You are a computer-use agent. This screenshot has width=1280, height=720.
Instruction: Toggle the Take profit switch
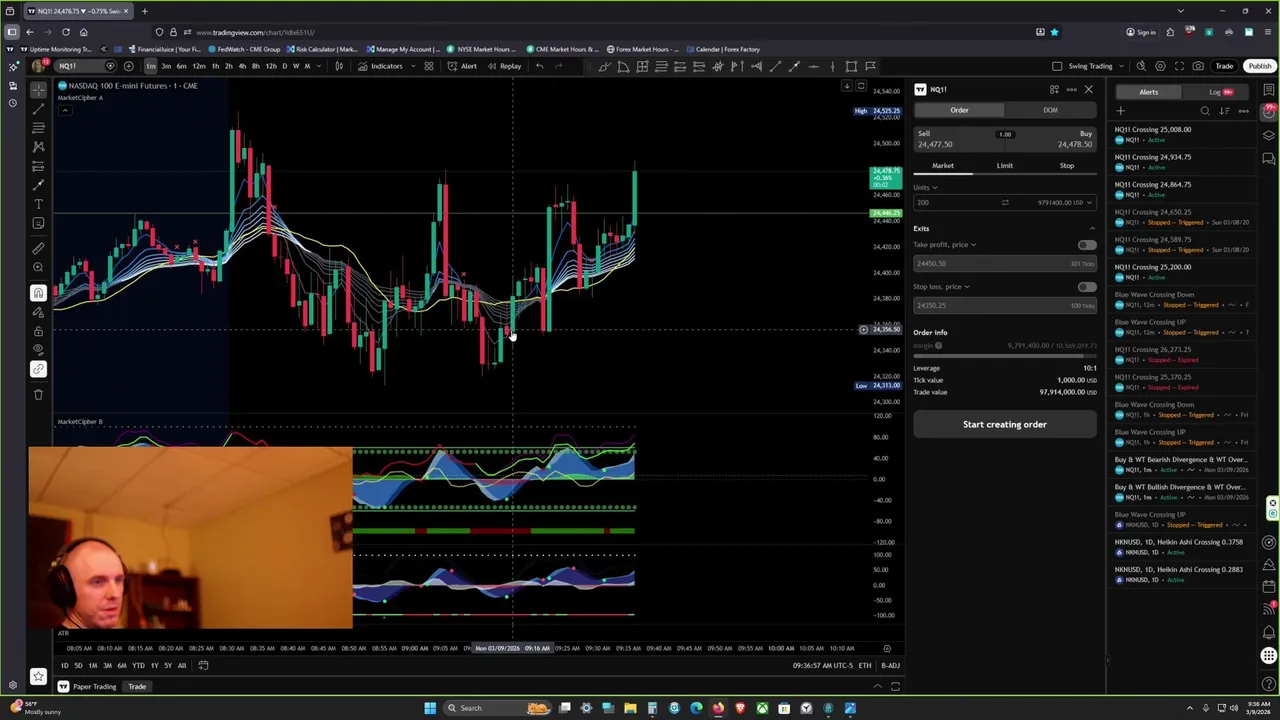1086,245
